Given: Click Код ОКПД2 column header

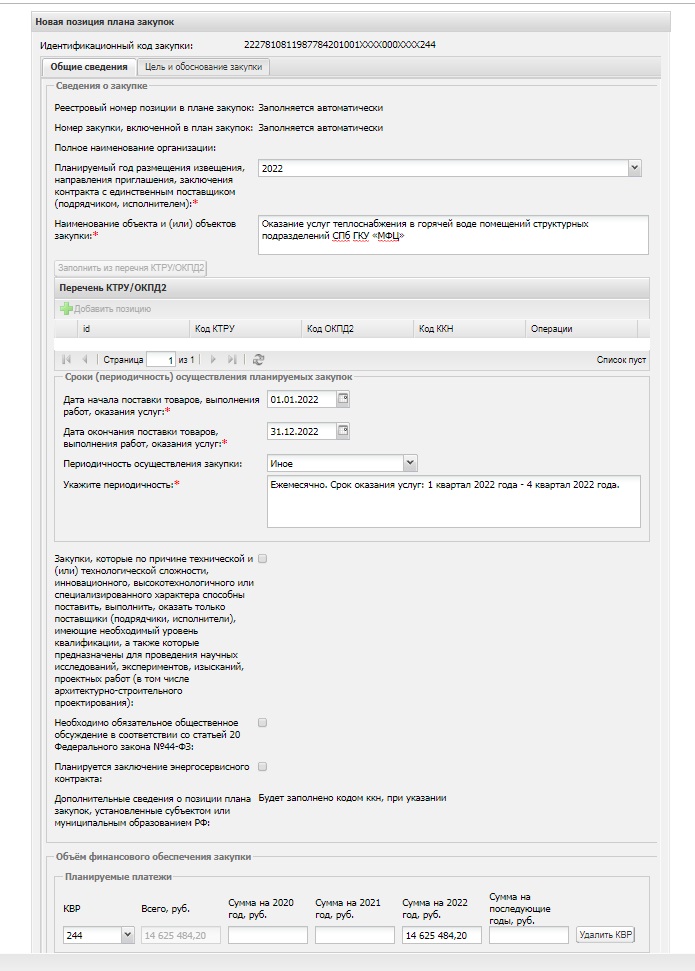Looking at the screenshot, I should tap(357, 329).
